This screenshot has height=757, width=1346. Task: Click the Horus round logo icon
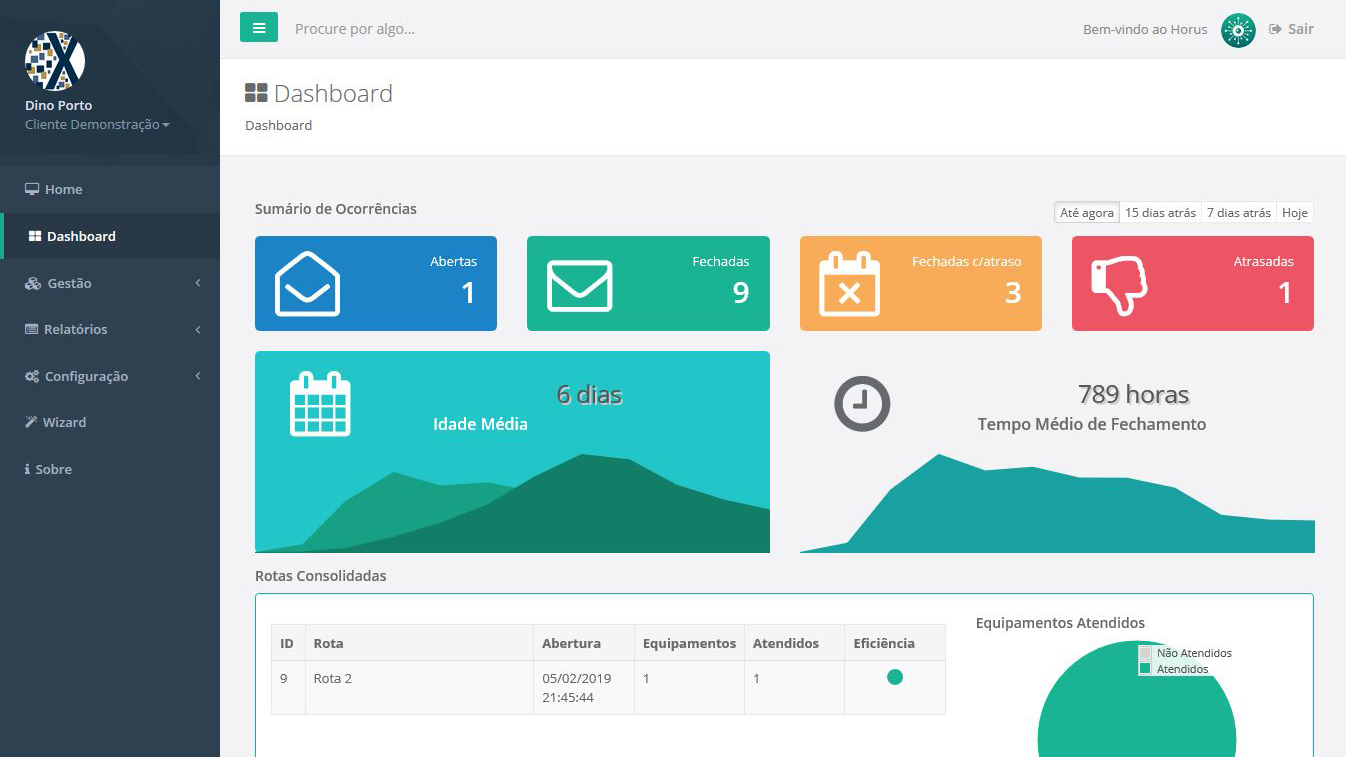pos(1238,31)
